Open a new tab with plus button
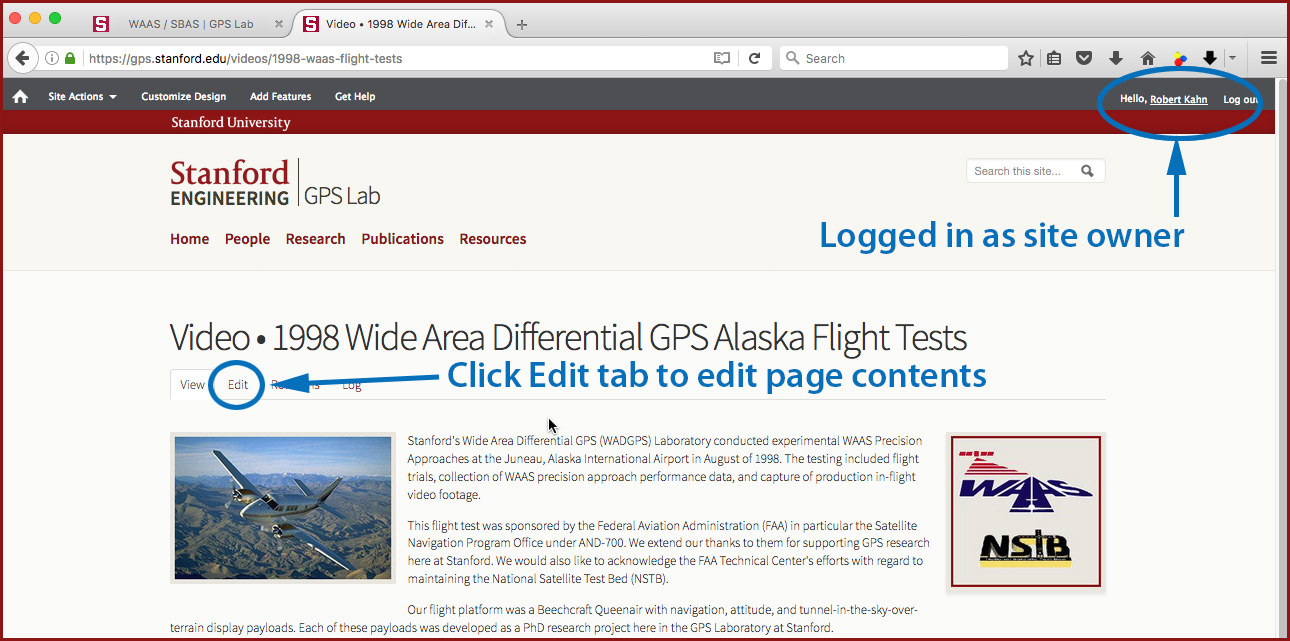1290x641 pixels. (521, 24)
